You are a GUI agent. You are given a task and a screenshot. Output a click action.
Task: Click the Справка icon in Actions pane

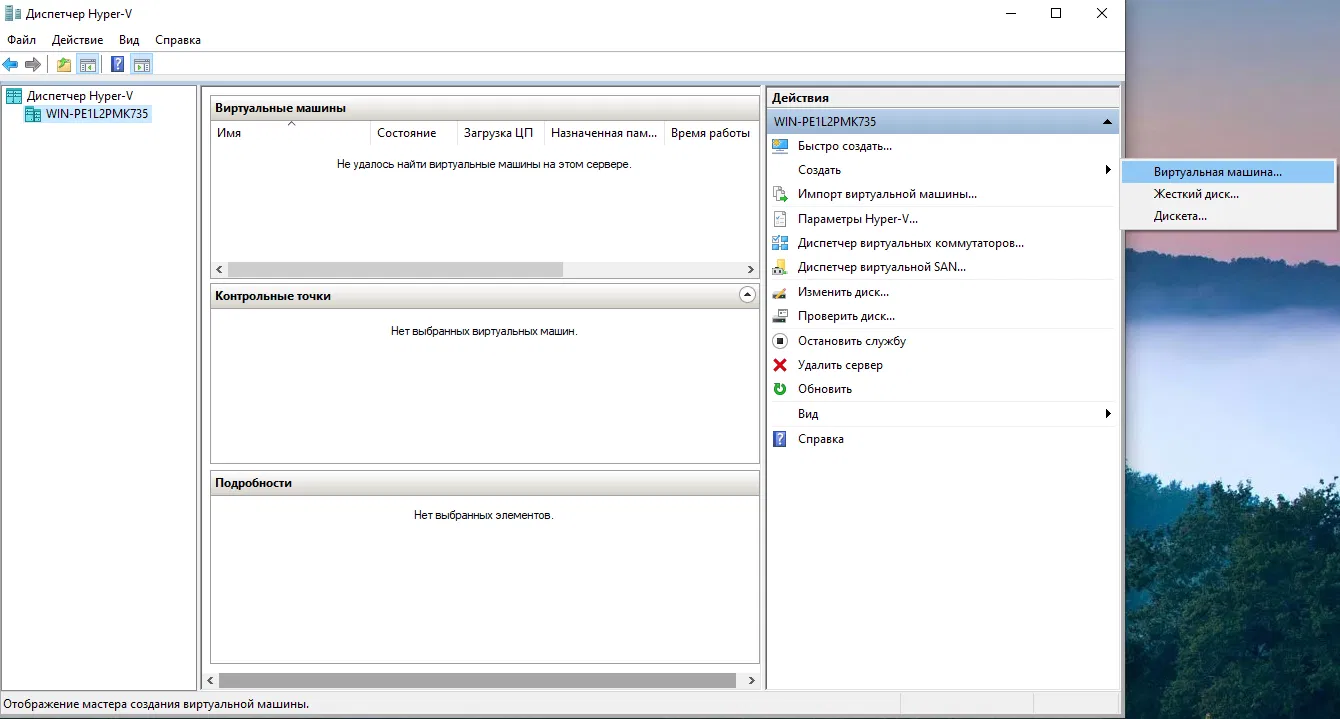(x=780, y=439)
